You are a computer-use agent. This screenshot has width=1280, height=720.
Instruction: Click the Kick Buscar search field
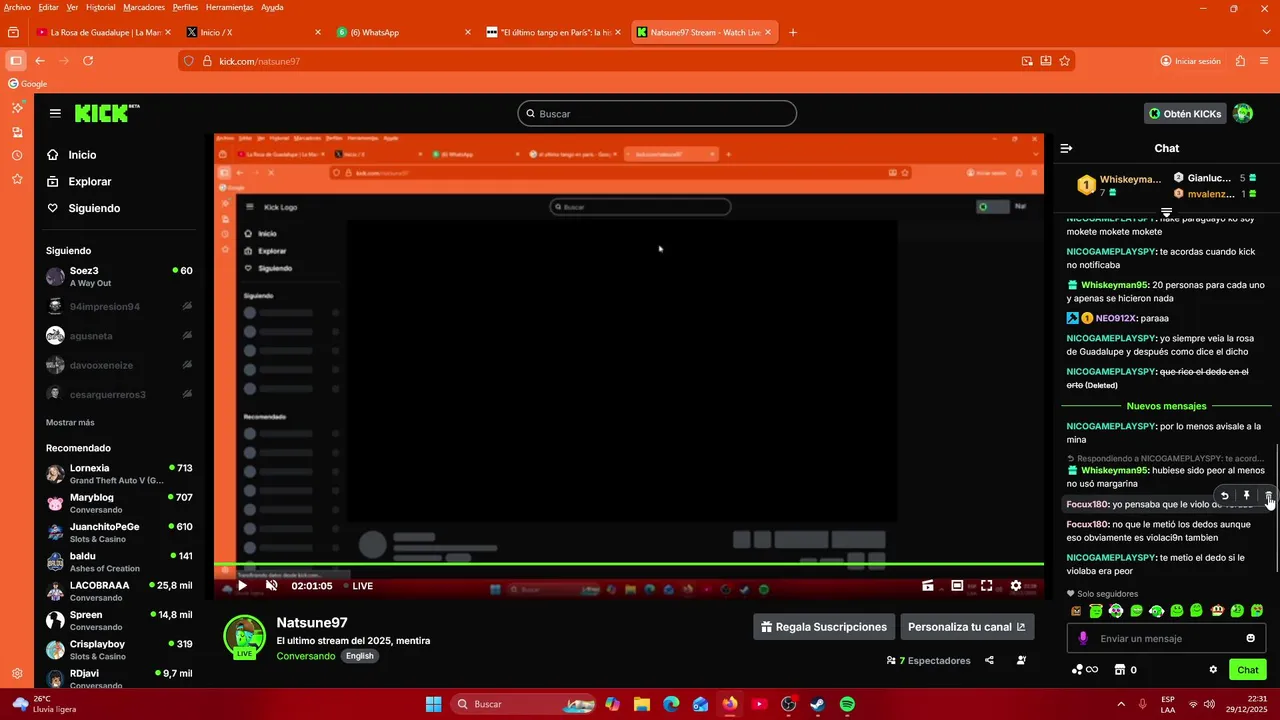657,114
